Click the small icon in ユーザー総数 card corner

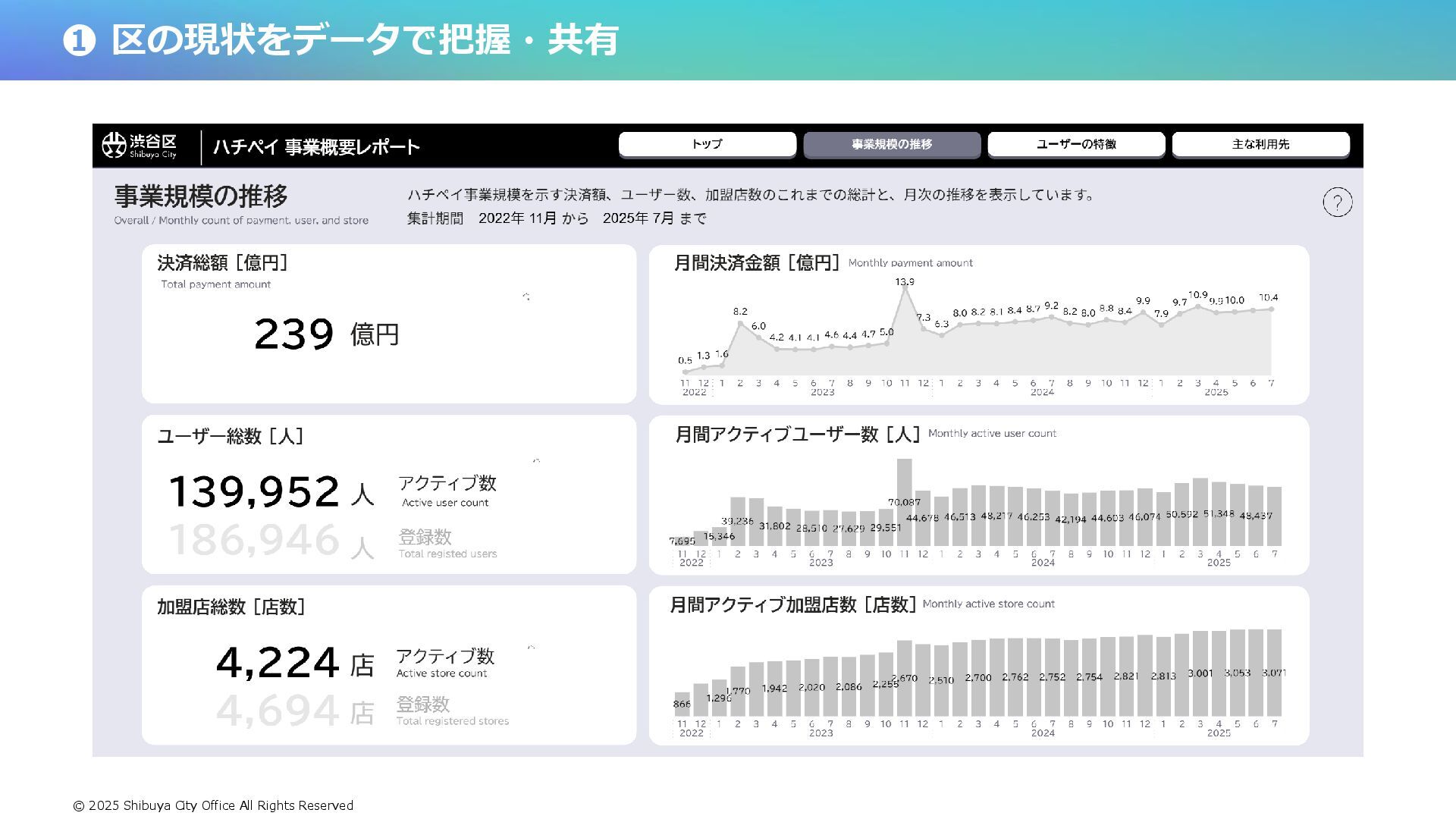tap(536, 460)
